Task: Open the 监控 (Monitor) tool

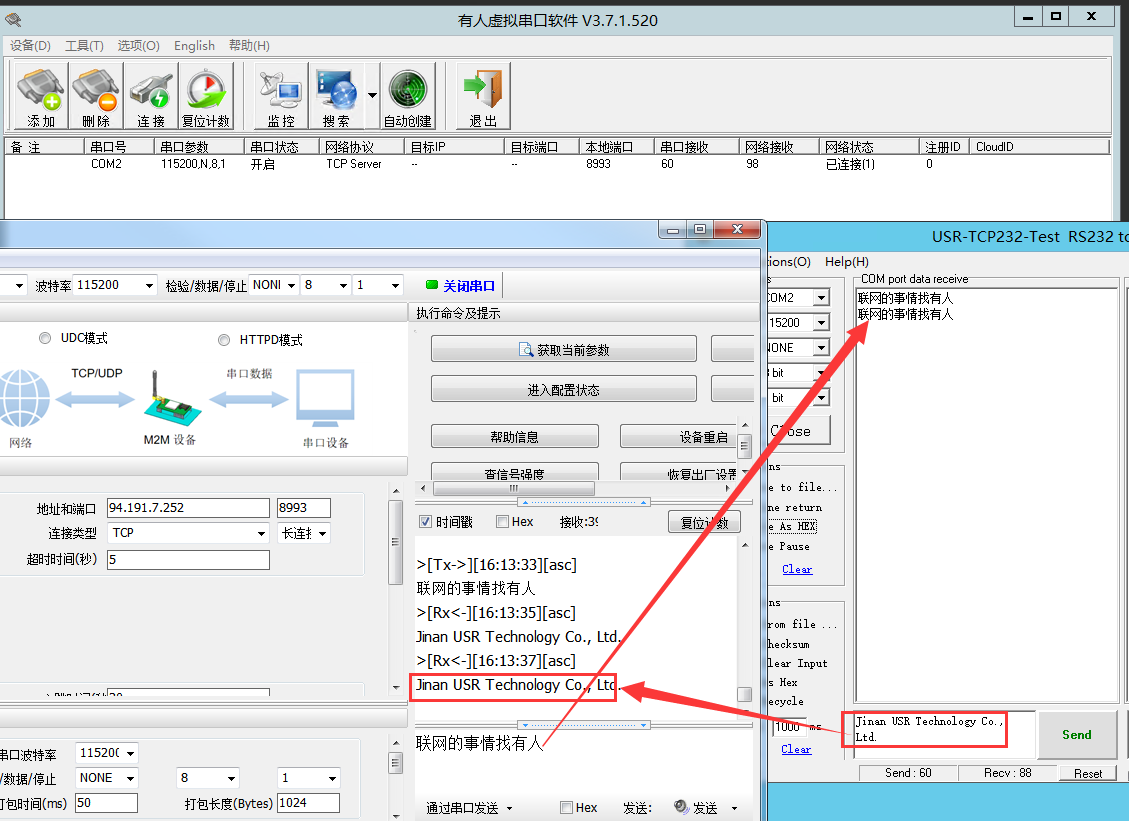Action: coord(281,97)
